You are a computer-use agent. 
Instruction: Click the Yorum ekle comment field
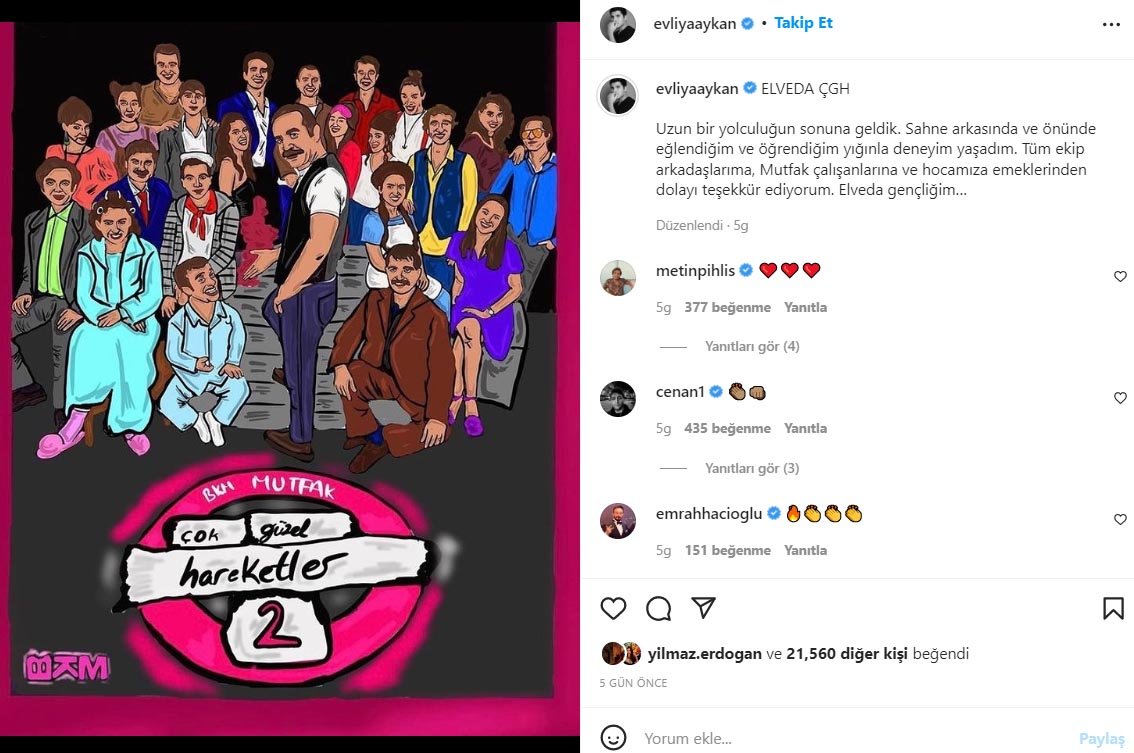[x=853, y=739]
